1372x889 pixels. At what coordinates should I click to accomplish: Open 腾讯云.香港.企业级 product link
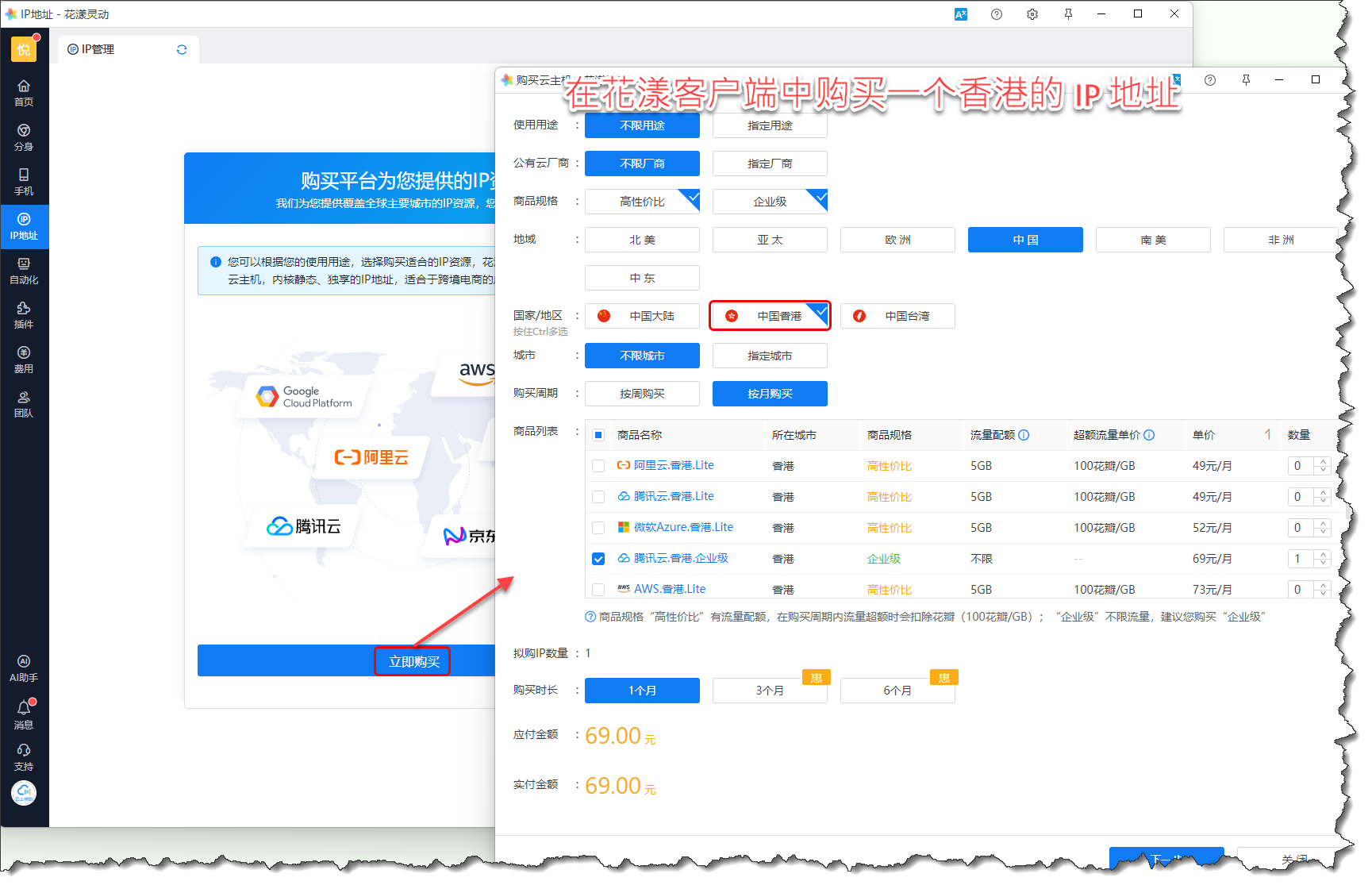(681, 559)
